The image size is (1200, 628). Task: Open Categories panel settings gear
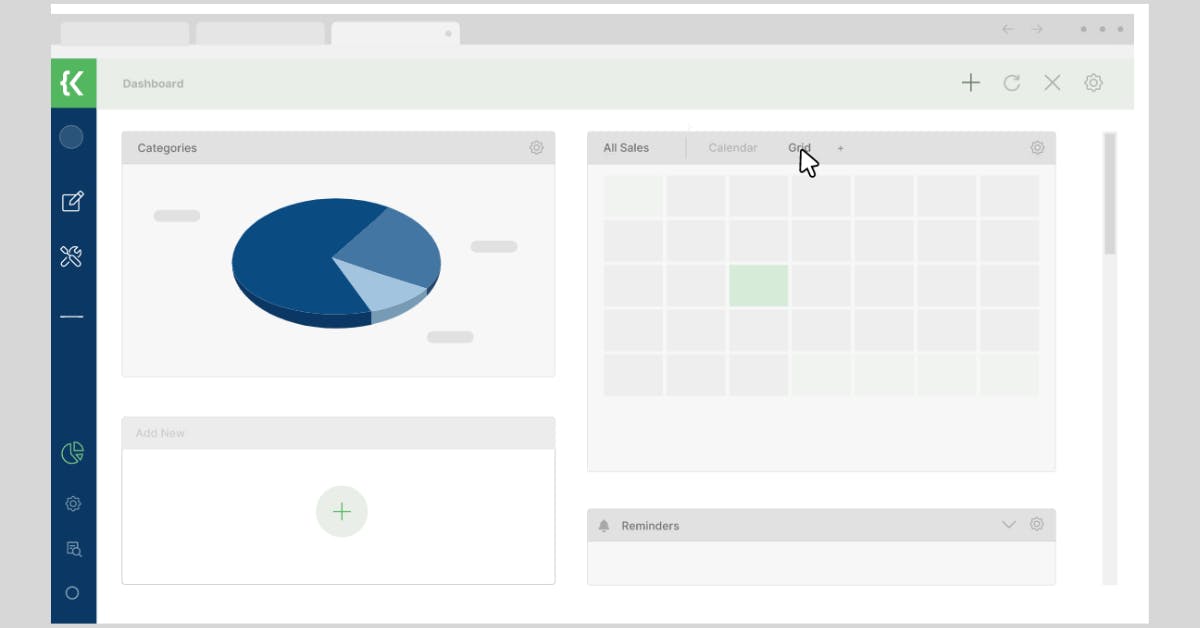point(537,148)
